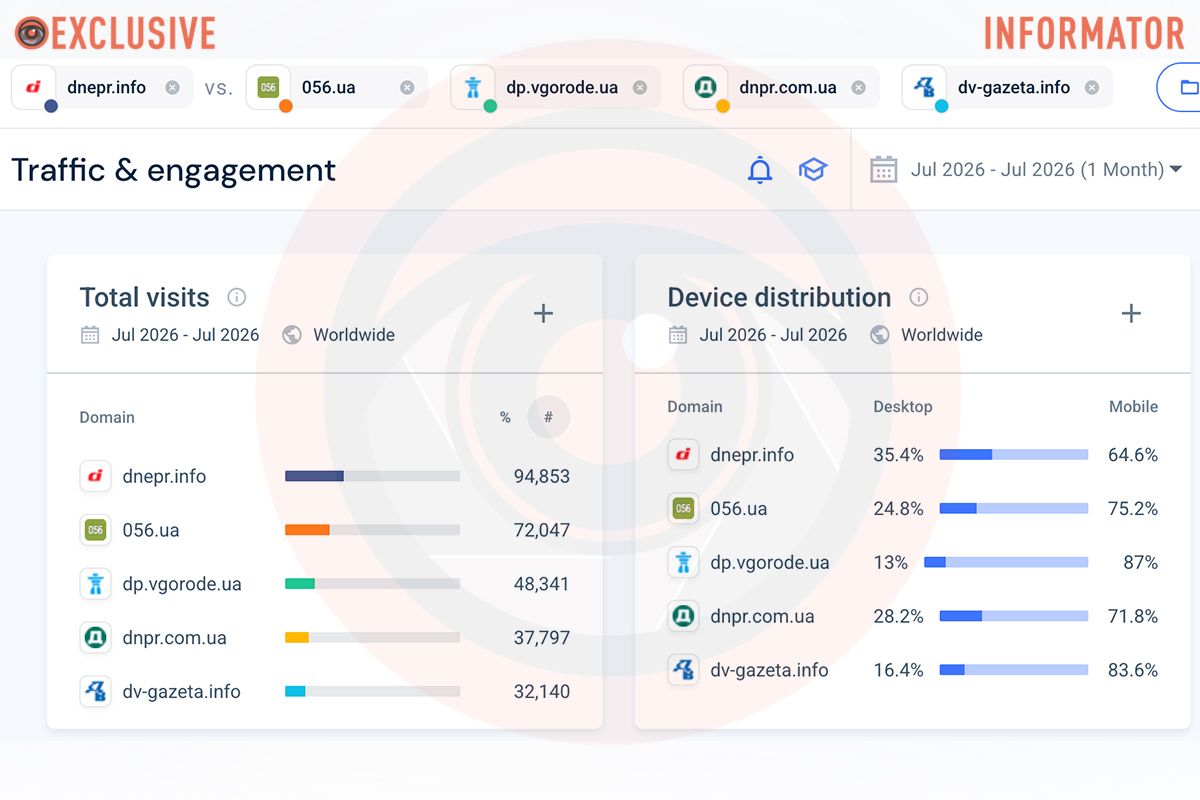Click the folder button at top right

(x=1180, y=88)
